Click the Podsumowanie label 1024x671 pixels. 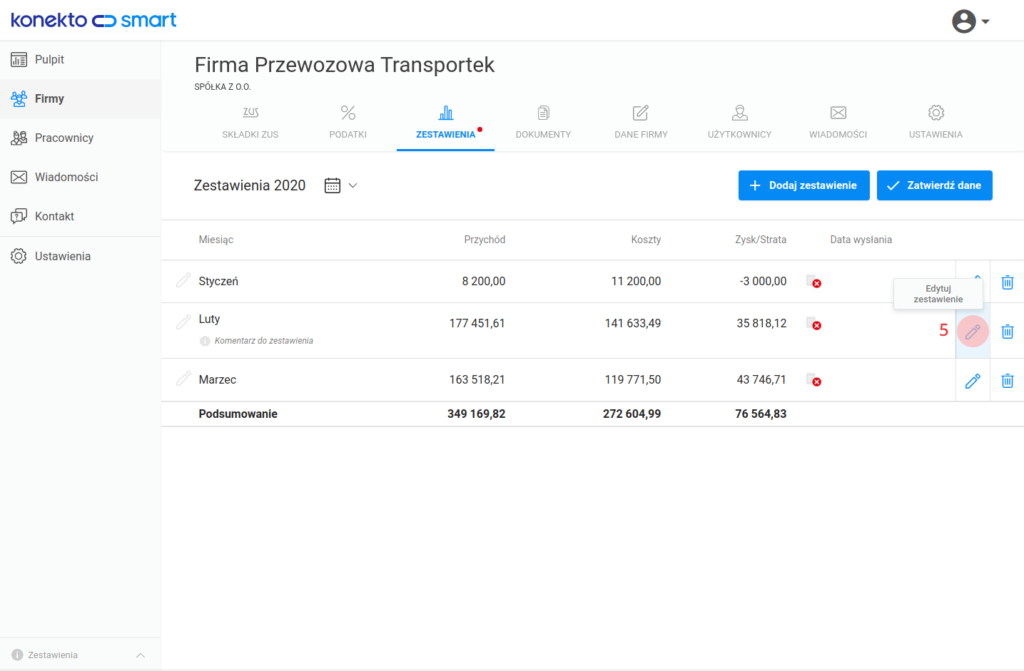point(238,414)
